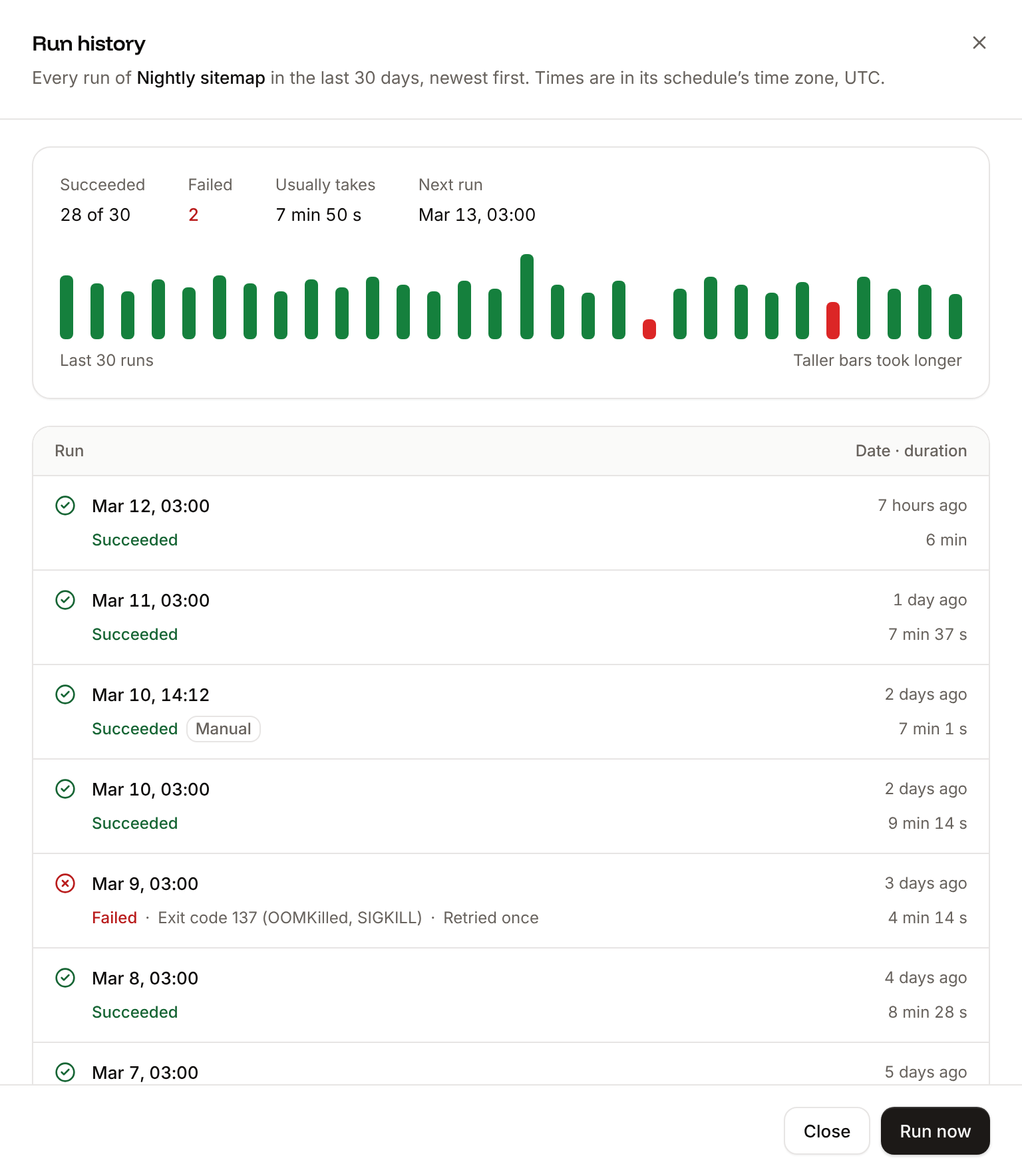
Task: Open the Mar 8, 03:00 run
Action: (x=511, y=995)
